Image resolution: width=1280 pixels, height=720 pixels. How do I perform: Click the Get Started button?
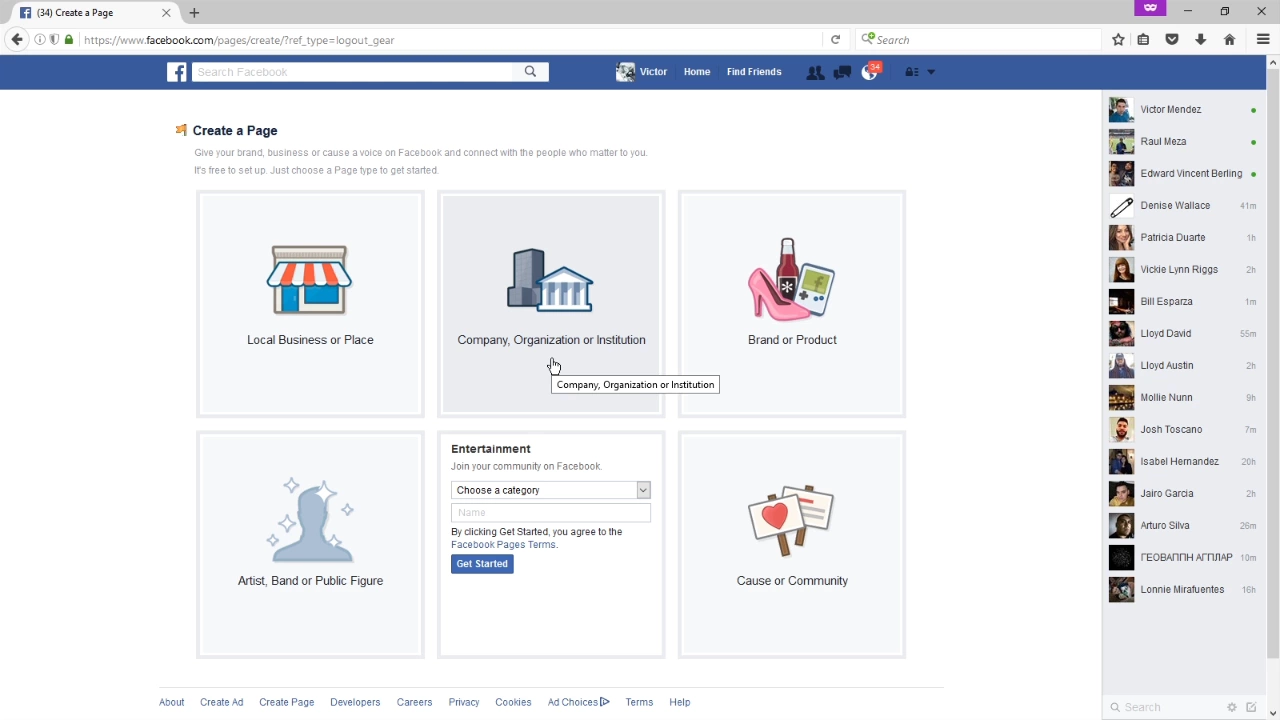click(x=482, y=564)
